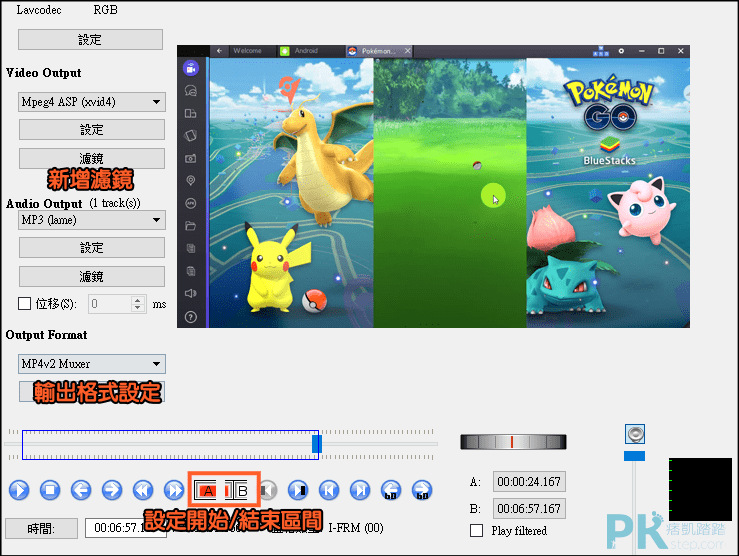Go to next frame with right arrow
The image size is (739, 556).
point(112,490)
